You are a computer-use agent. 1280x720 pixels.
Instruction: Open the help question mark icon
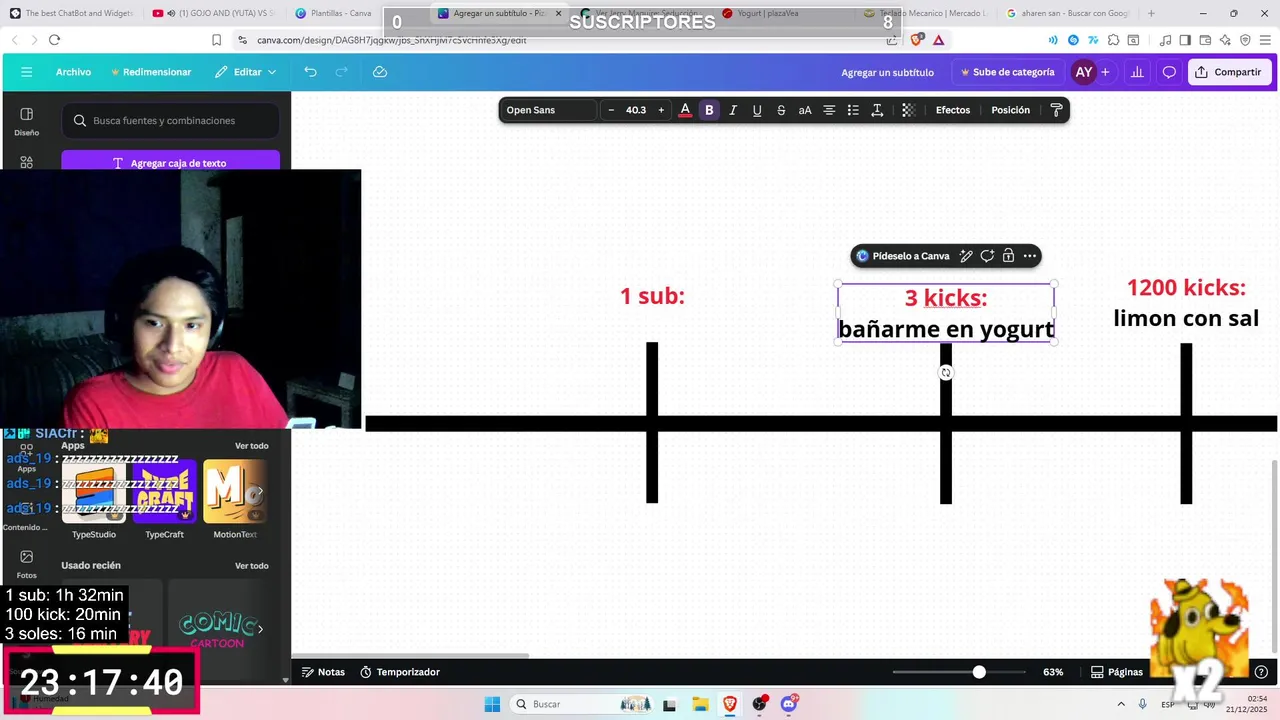point(1261,672)
